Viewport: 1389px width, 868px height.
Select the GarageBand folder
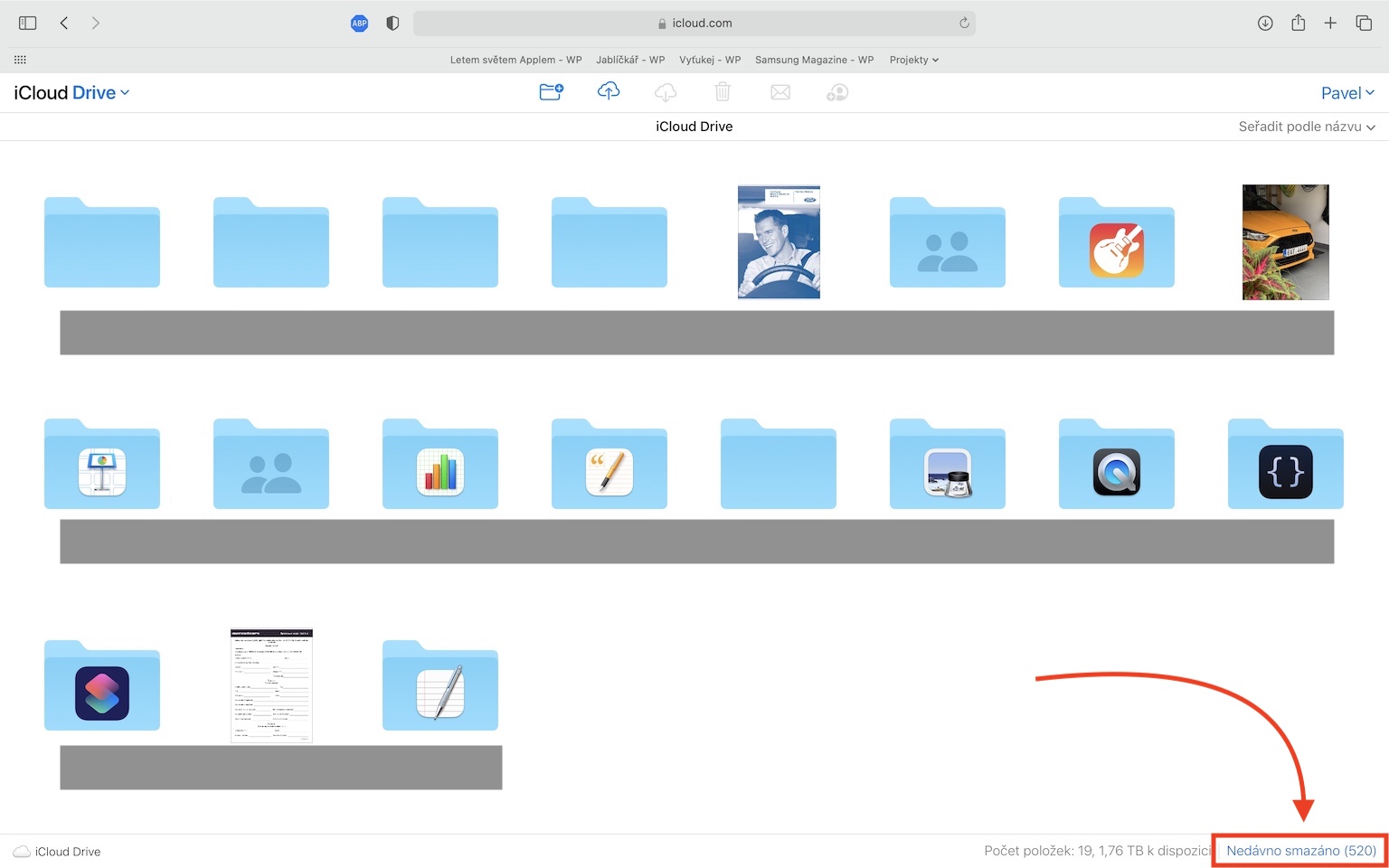(x=1117, y=242)
